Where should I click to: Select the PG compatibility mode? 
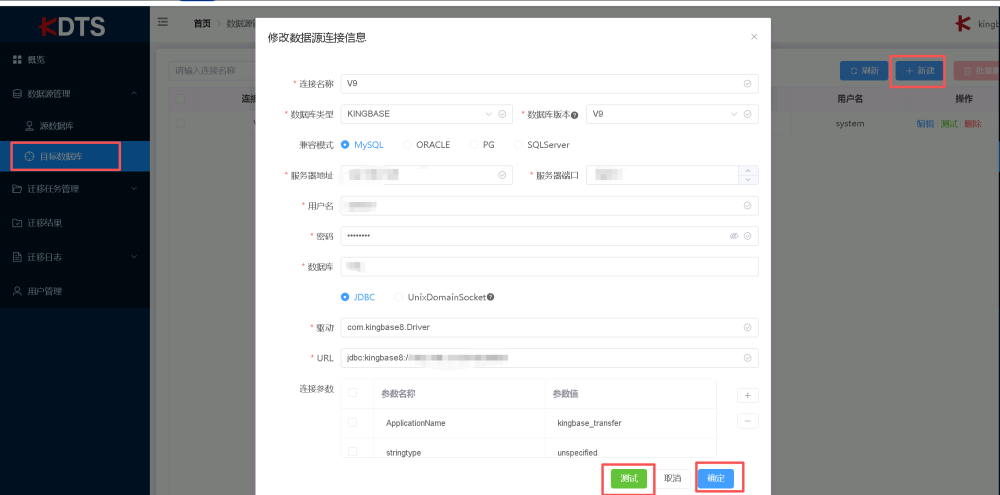482,145
